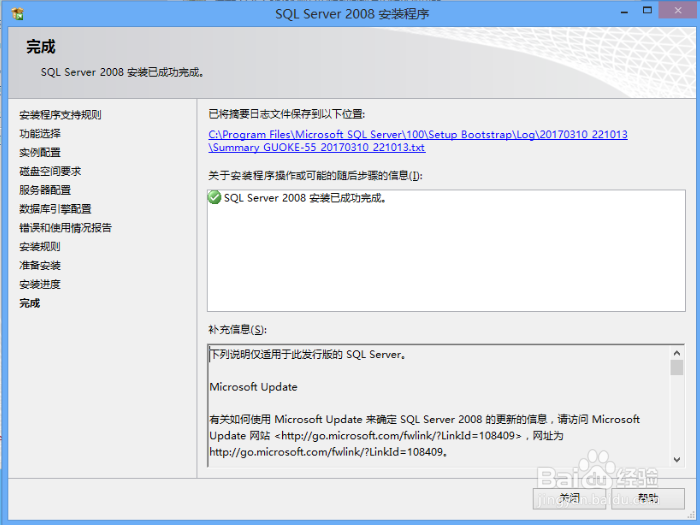
Task: Click the 'SQL Server 2008 安装已成功完成' list entry
Action: pos(305,198)
